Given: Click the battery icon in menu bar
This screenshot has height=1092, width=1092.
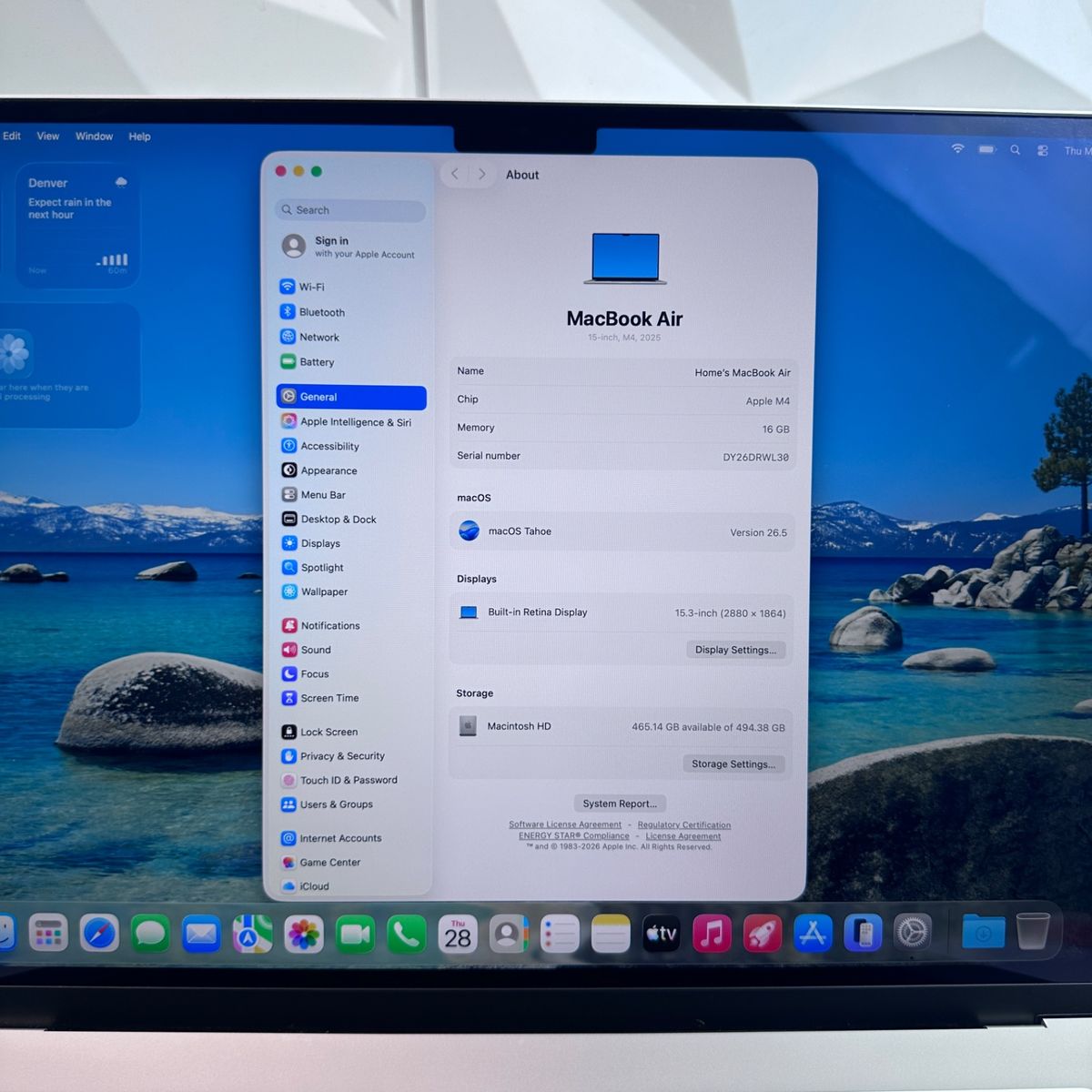Looking at the screenshot, I should 987,149.
